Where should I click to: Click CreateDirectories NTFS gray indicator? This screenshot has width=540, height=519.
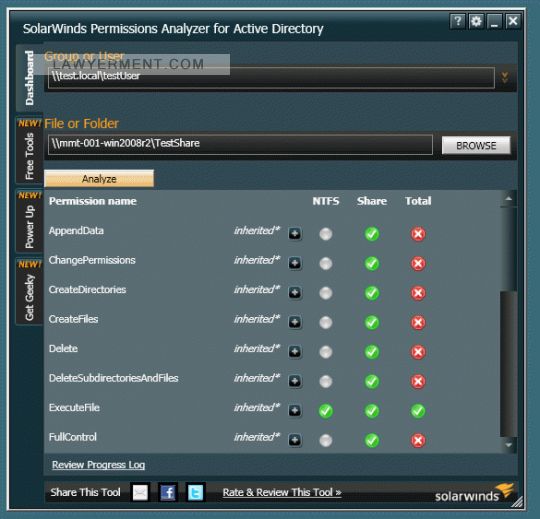coord(325,293)
